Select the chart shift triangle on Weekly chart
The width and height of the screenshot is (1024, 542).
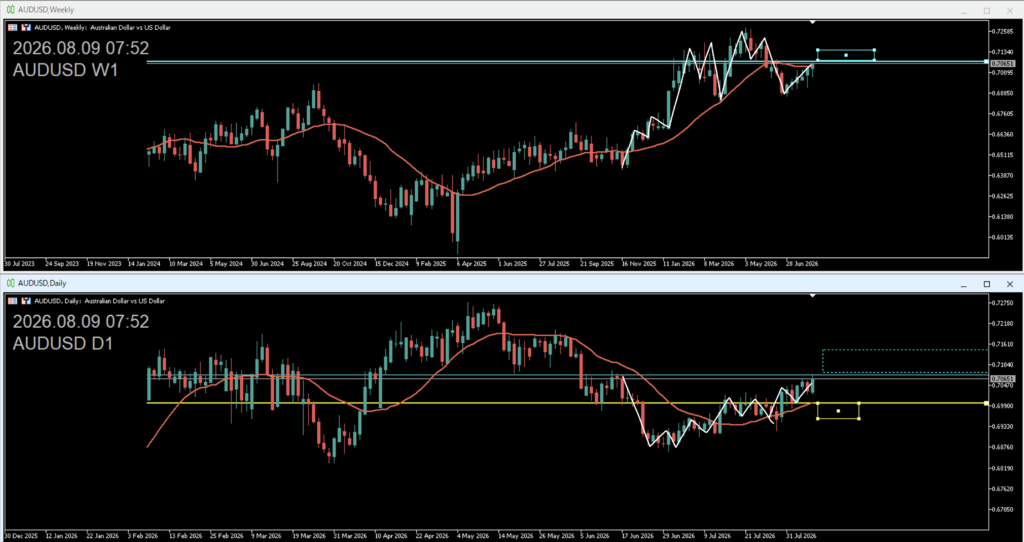point(812,22)
